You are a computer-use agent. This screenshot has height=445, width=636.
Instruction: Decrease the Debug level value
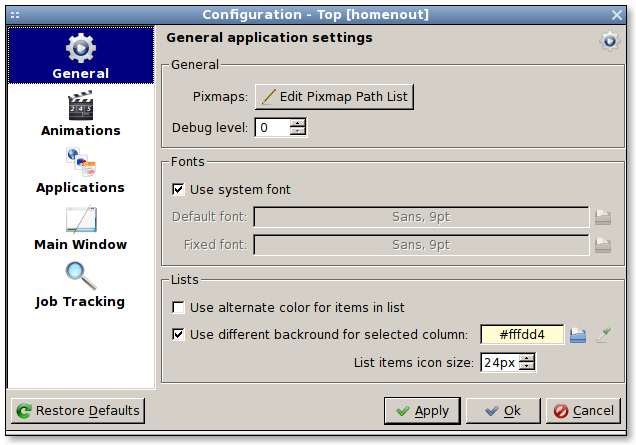click(298, 131)
